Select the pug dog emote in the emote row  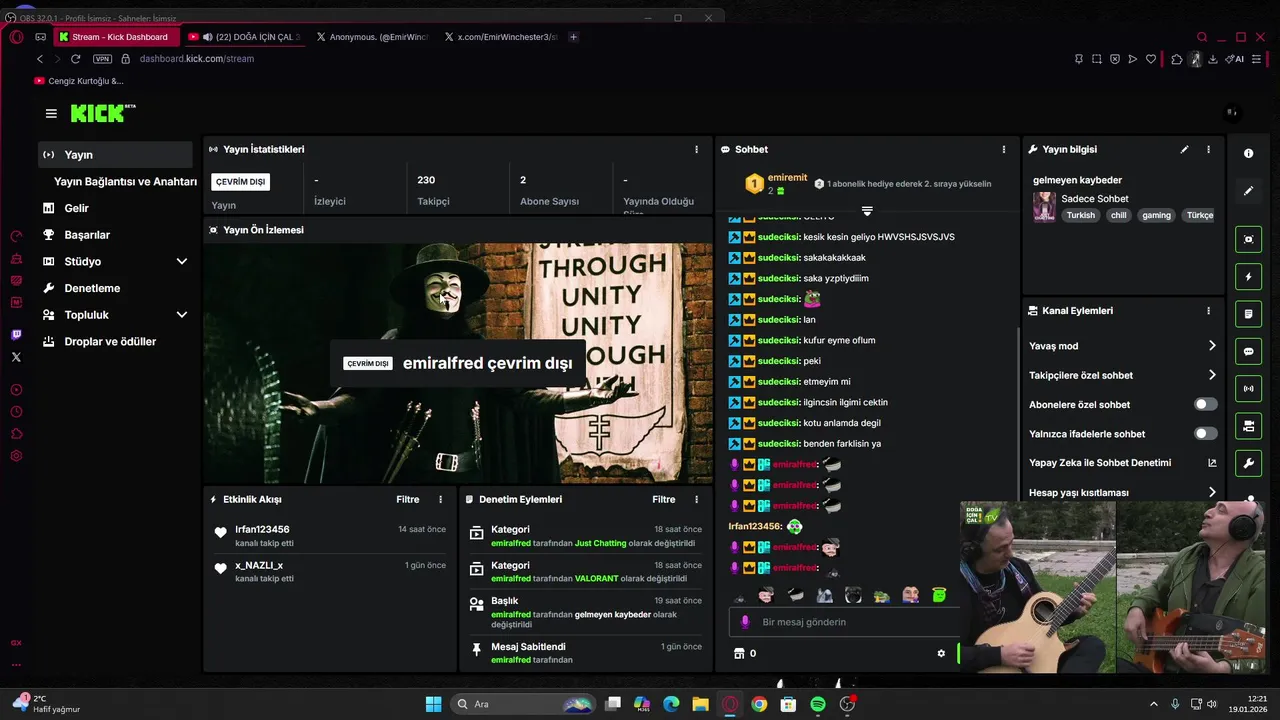point(853,595)
